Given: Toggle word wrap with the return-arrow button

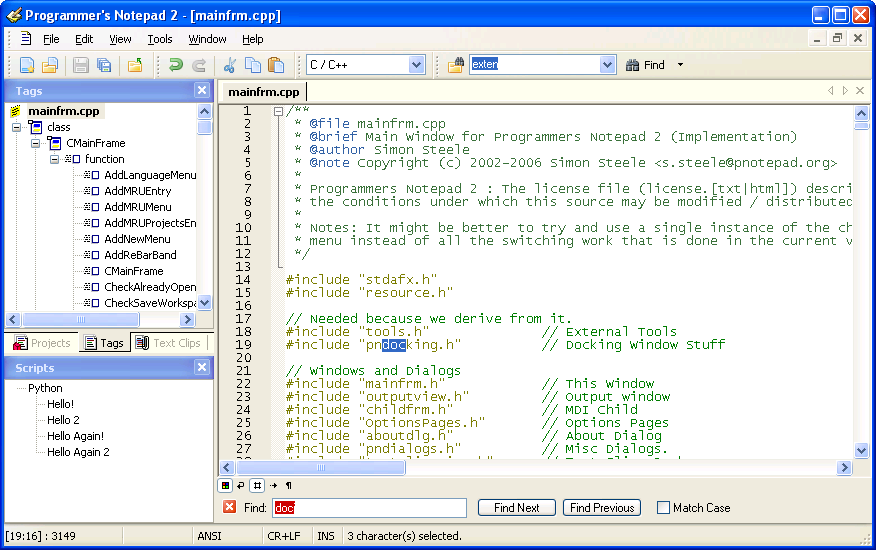Looking at the screenshot, I should coord(241,485).
